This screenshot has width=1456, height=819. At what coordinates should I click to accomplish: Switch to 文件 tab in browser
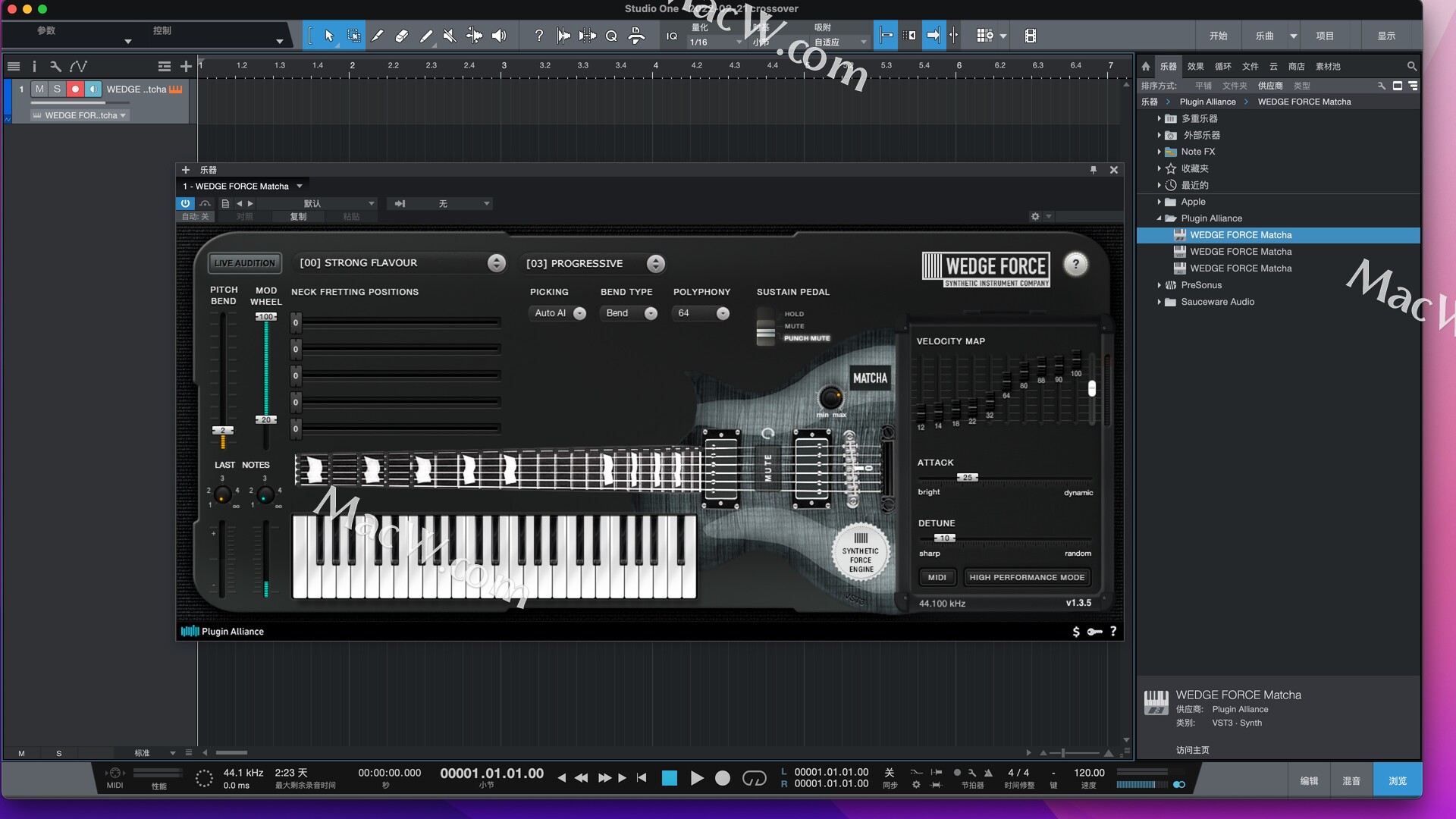[1250, 66]
